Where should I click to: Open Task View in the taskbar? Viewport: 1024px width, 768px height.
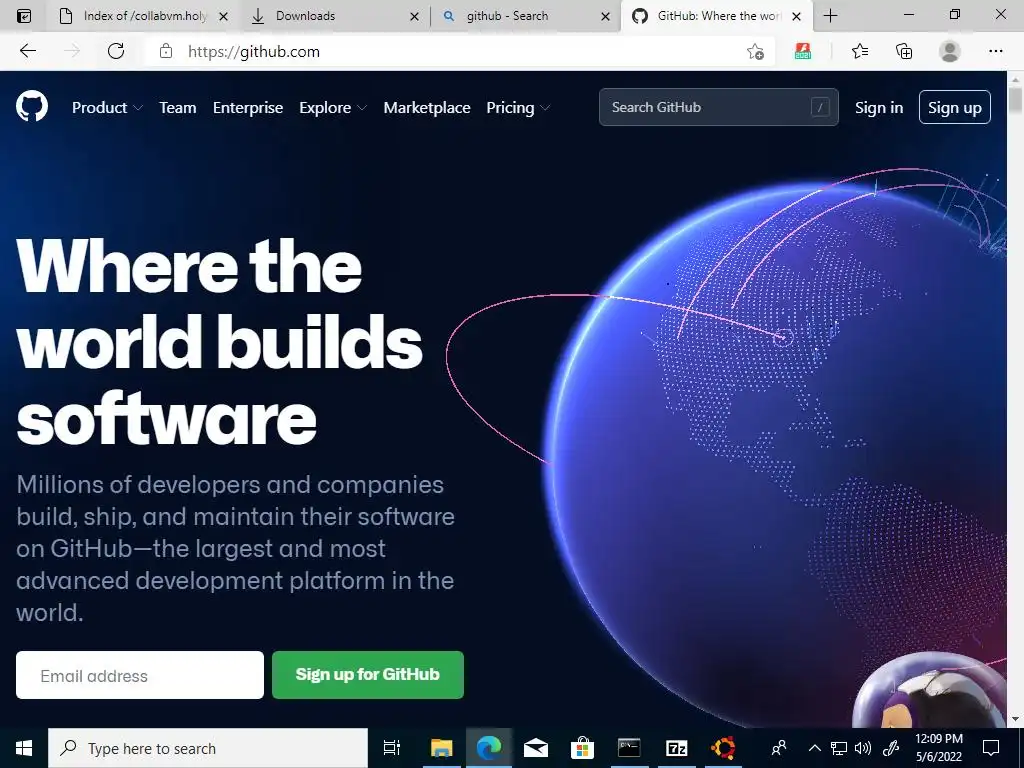(x=392, y=748)
